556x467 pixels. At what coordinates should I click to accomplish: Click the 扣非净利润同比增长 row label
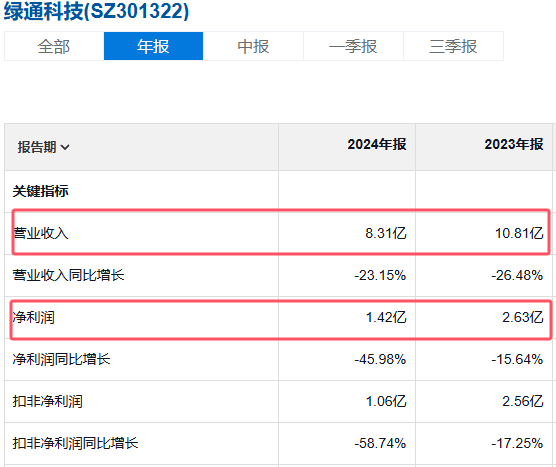tap(76, 443)
